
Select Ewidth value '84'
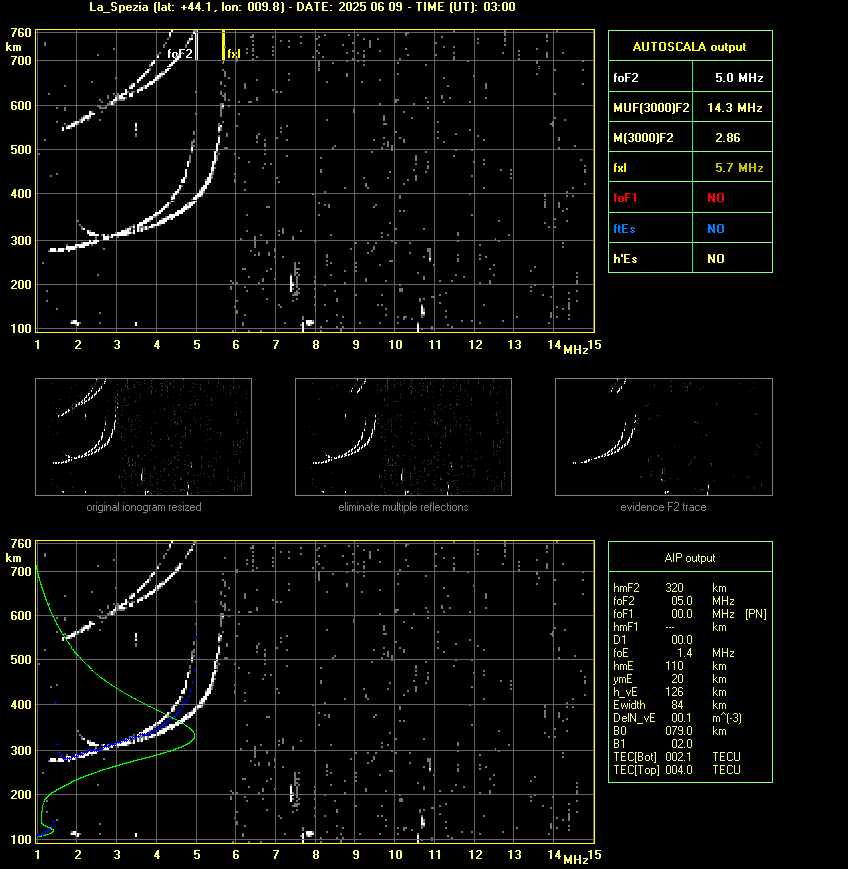[677, 705]
